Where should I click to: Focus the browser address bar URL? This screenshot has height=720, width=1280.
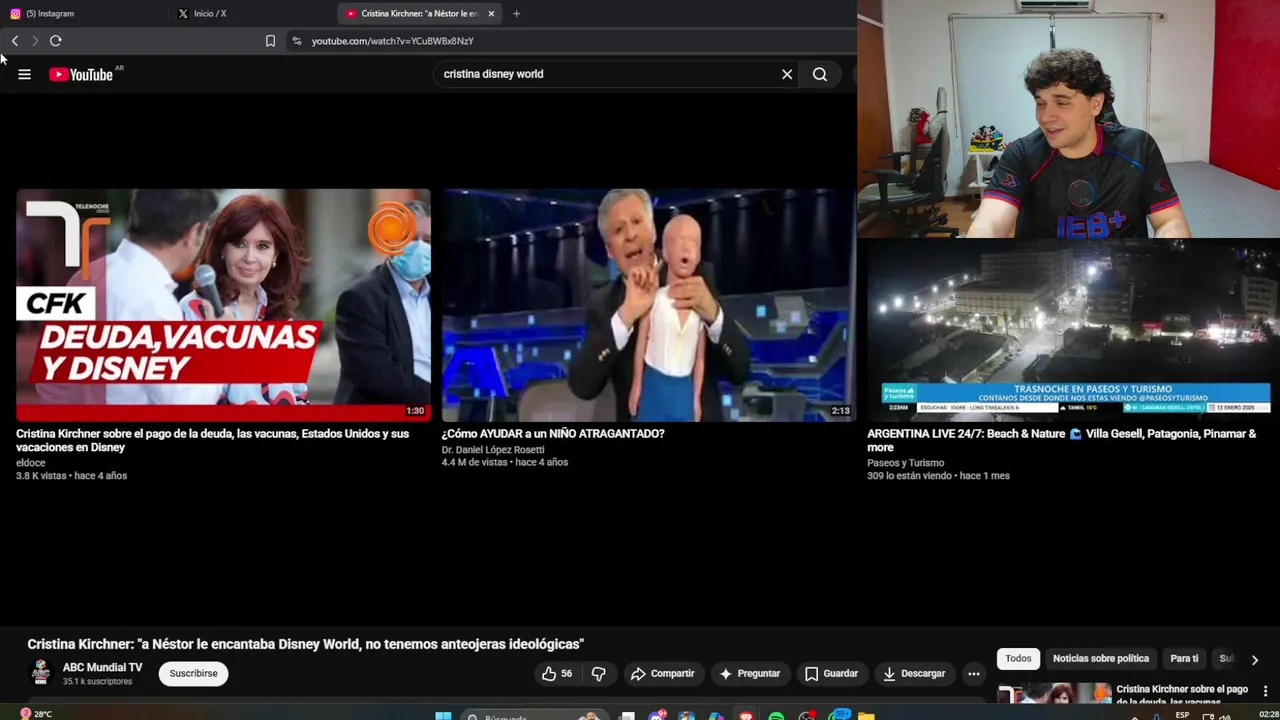click(392, 41)
